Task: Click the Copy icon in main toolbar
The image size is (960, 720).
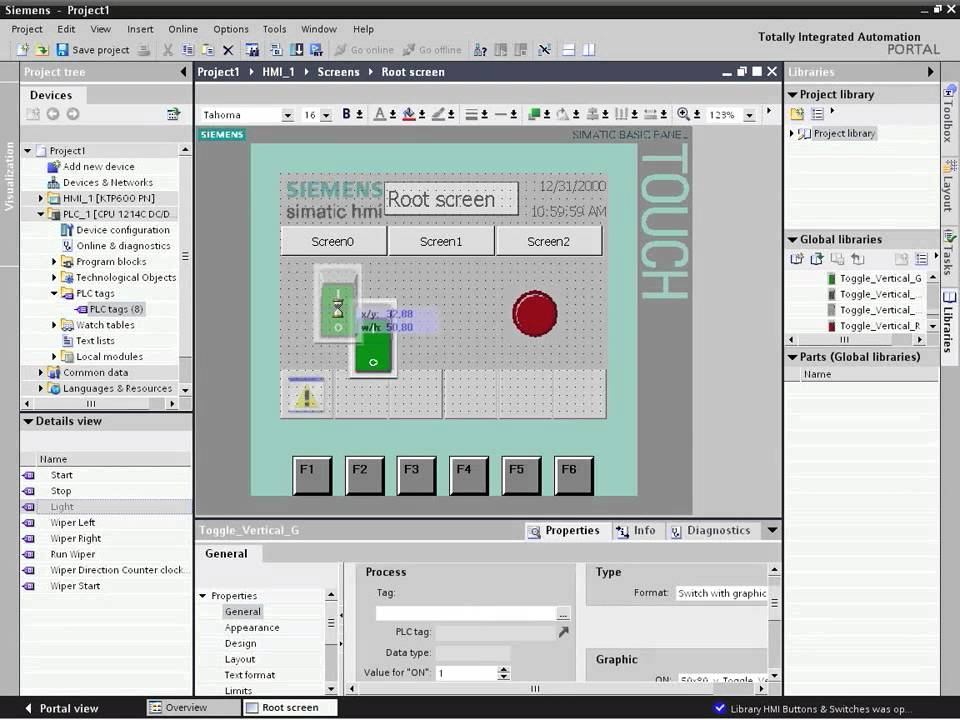Action: coord(188,50)
